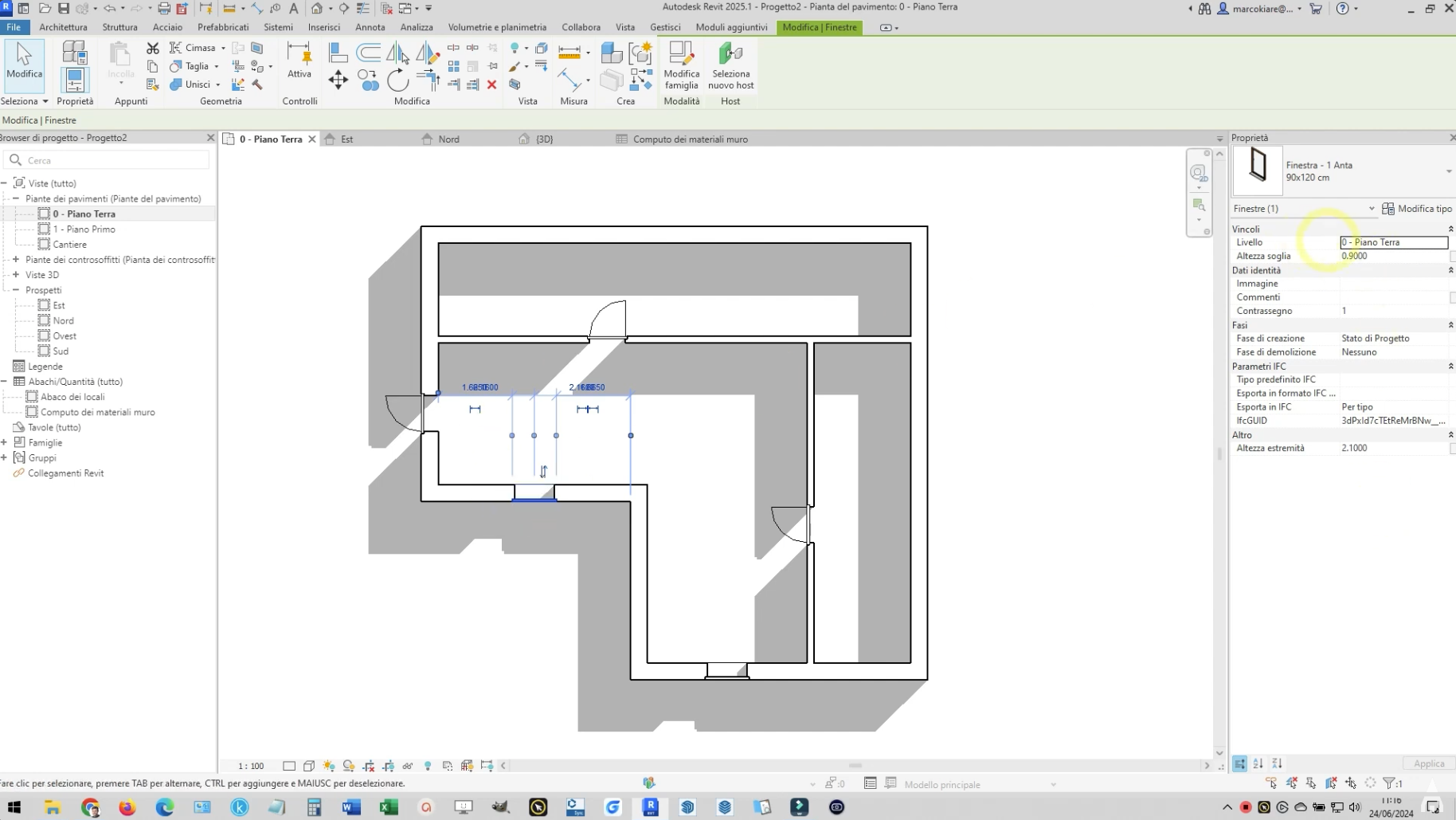Toggle the Altezza estremità checkbox
This screenshot has height=820, width=1456.
point(1452,449)
